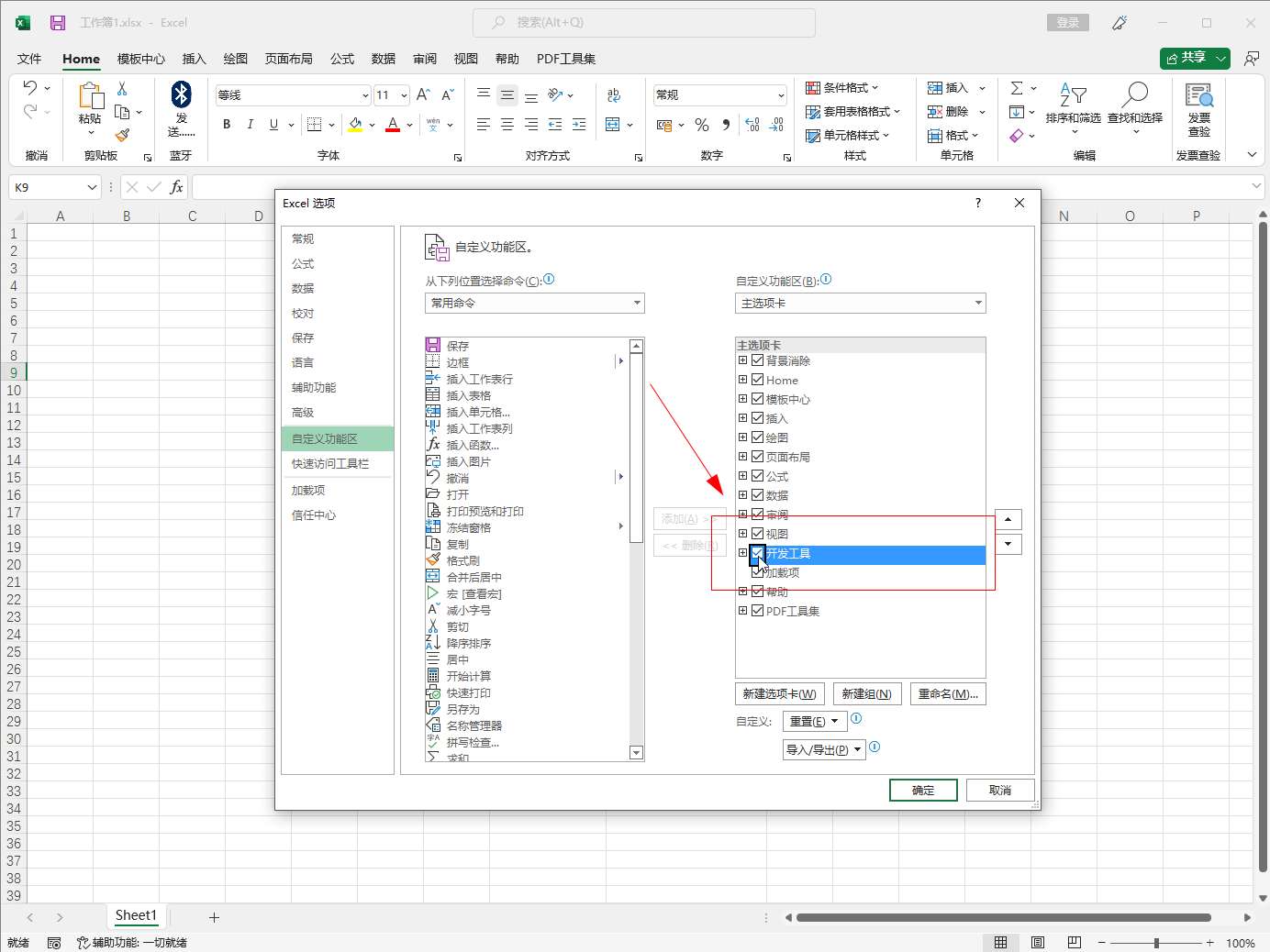Click the Increase Decimal icon

point(752,125)
